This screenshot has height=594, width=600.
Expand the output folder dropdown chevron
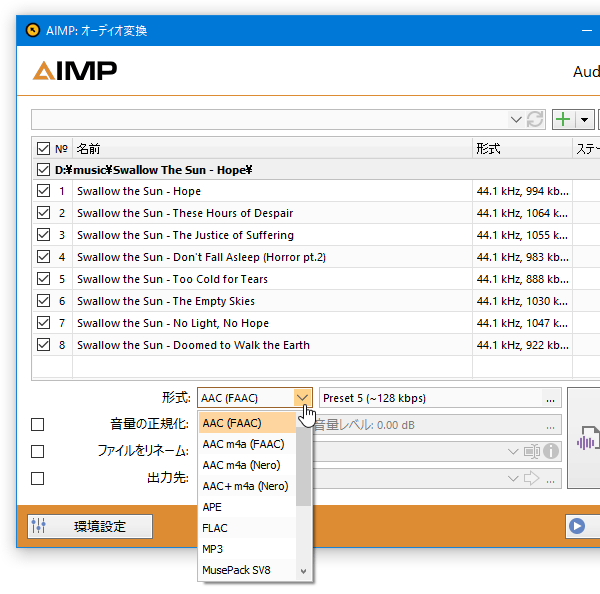(513, 478)
